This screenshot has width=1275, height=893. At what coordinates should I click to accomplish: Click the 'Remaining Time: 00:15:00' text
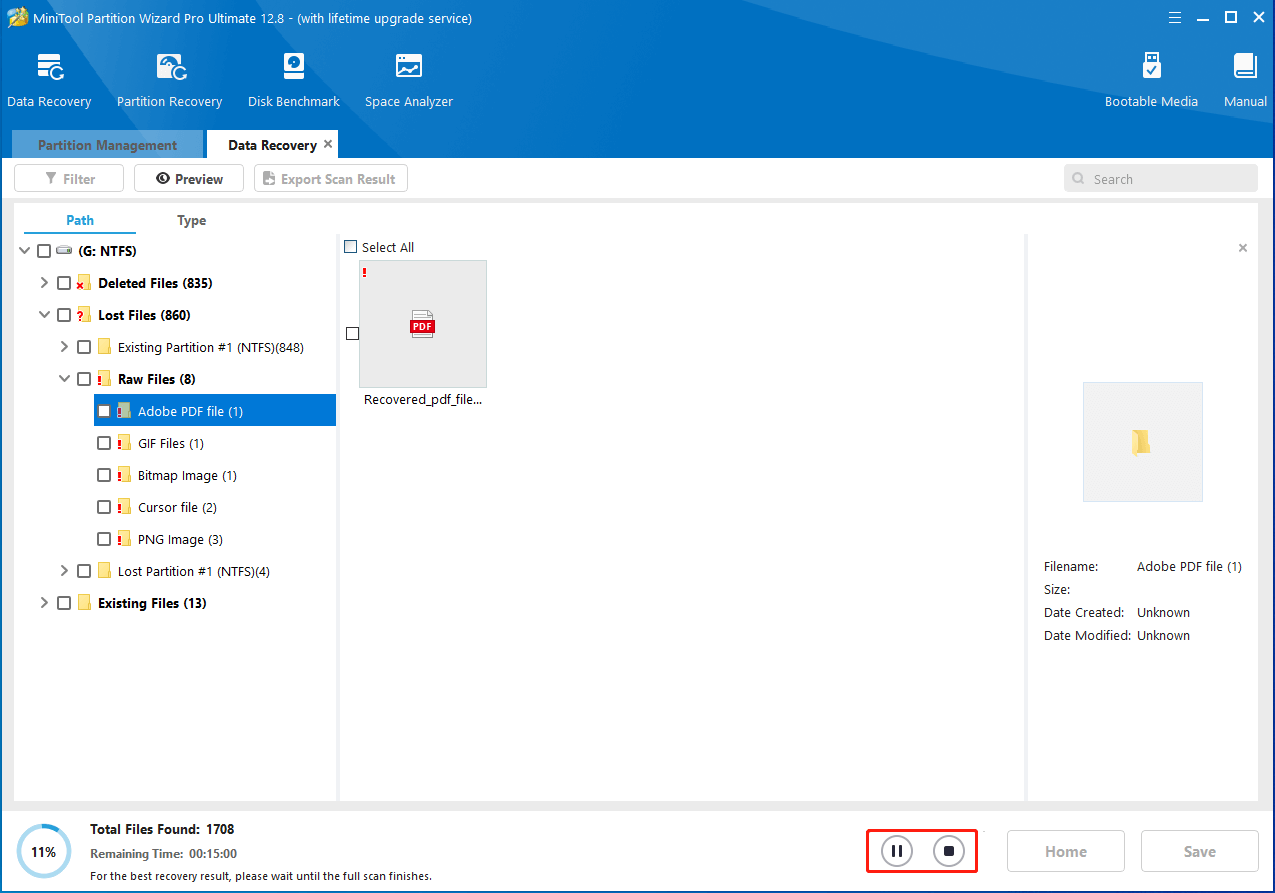(163, 854)
